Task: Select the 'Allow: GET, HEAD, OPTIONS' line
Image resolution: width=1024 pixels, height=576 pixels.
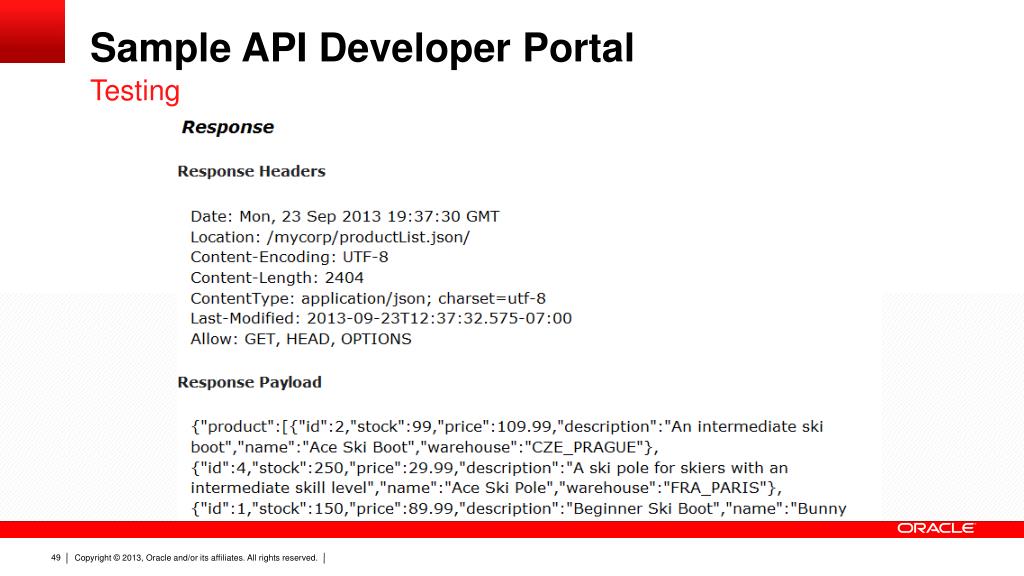Action: pyautogui.click(x=301, y=339)
